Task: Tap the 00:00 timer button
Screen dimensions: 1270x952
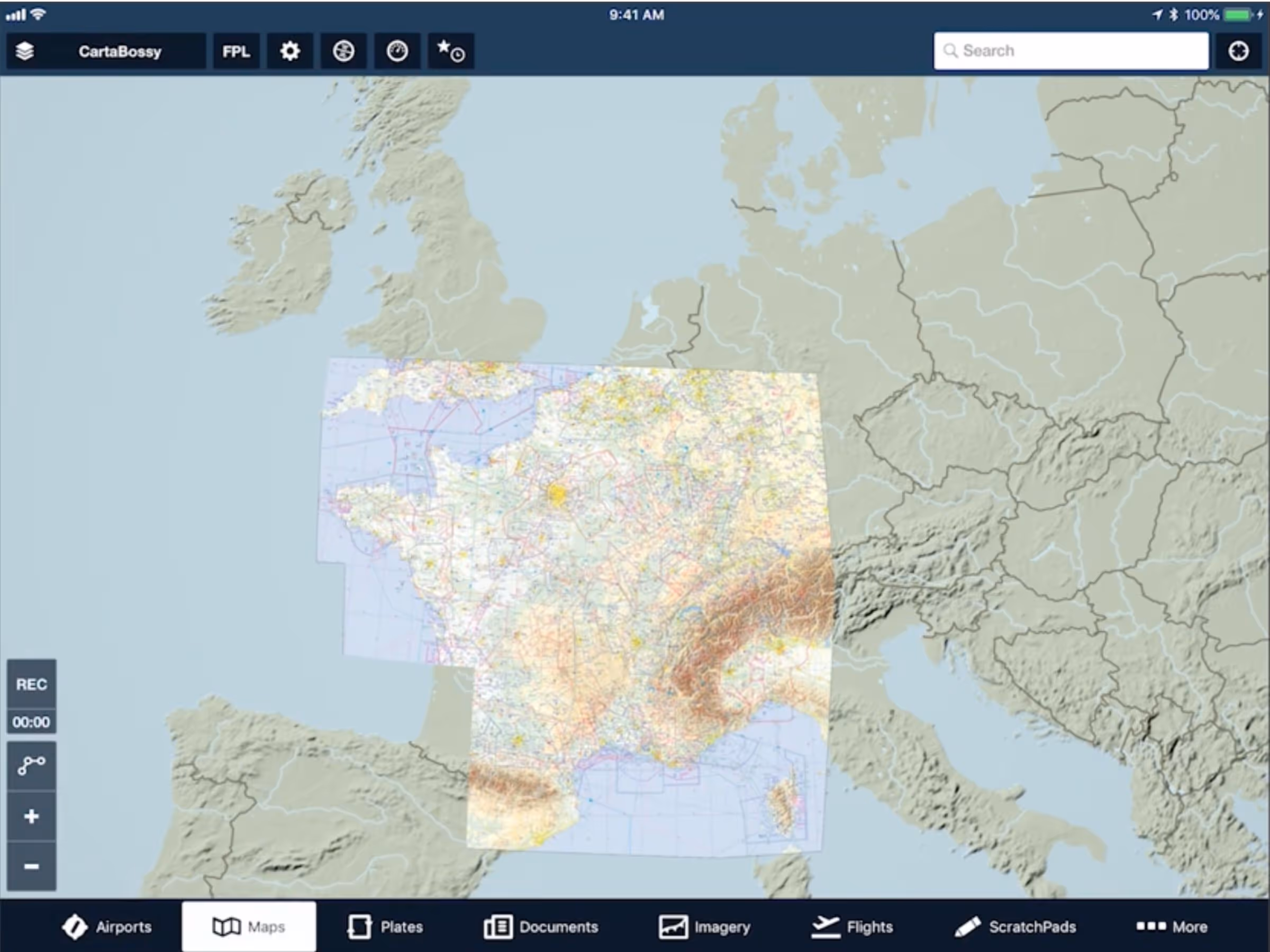Action: pos(32,722)
